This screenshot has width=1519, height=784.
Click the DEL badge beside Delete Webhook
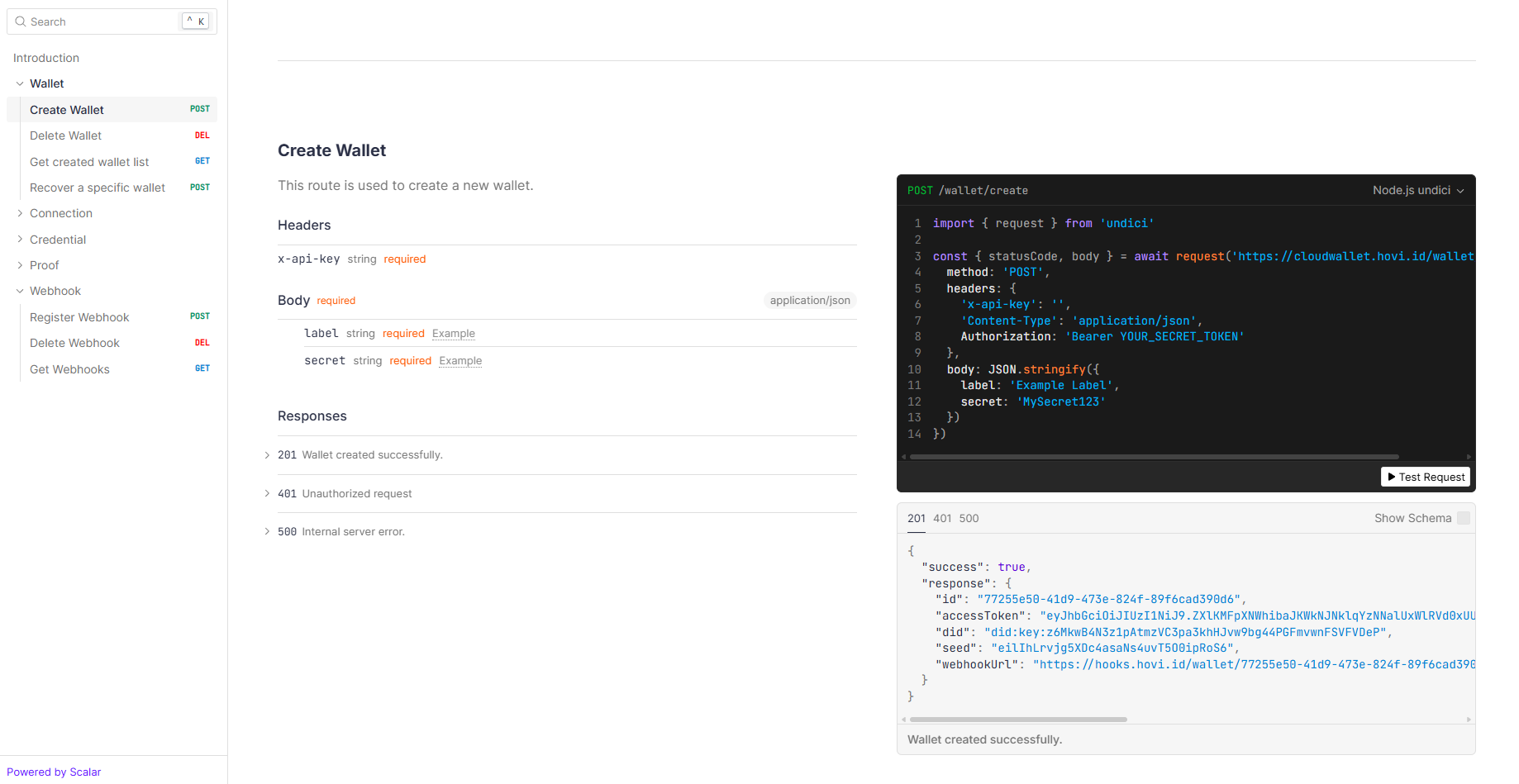click(x=202, y=343)
